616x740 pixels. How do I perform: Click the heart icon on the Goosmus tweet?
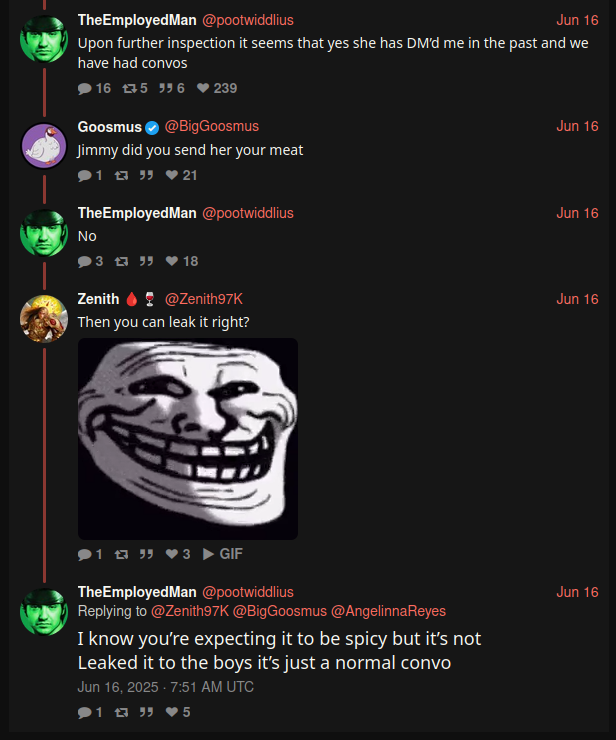[x=172, y=175]
